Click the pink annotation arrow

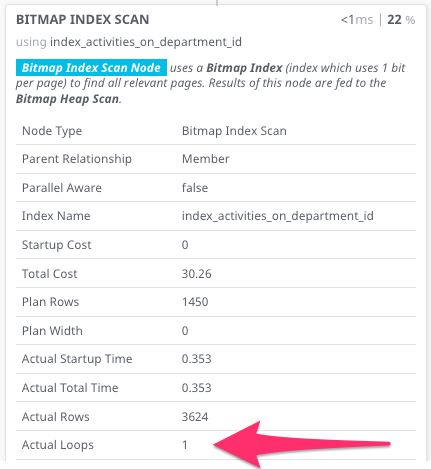tap(302, 445)
